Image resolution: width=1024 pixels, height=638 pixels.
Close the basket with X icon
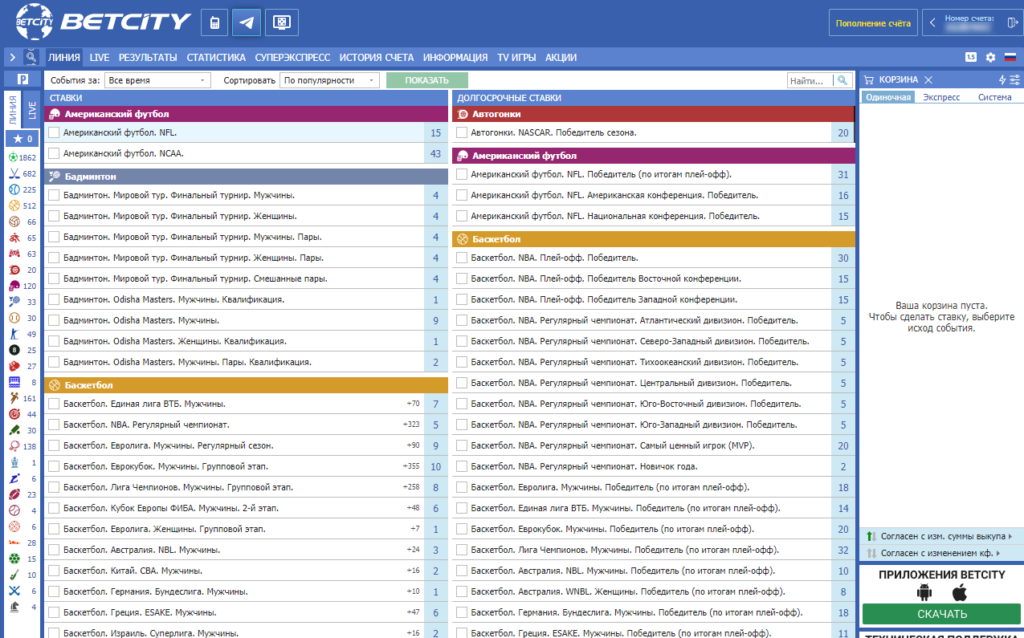coord(928,80)
